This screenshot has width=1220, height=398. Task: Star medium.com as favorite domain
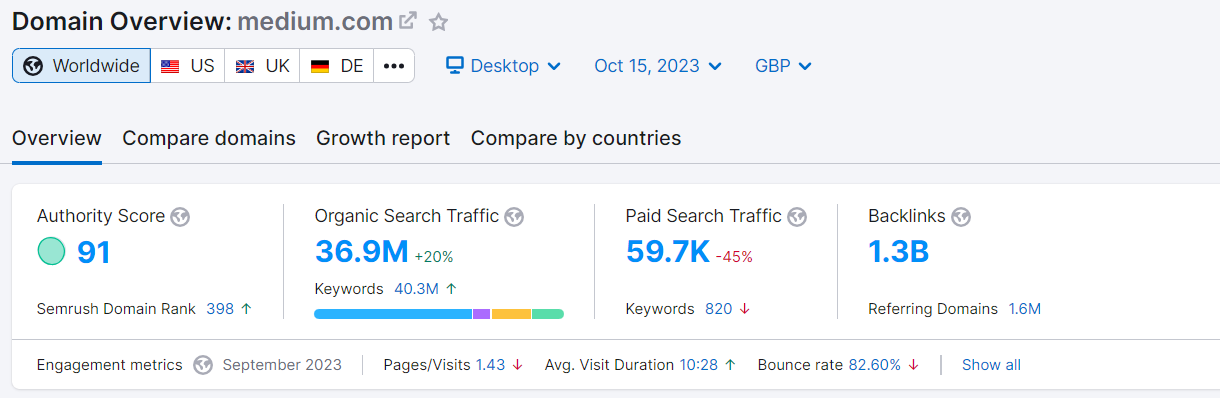pos(438,21)
